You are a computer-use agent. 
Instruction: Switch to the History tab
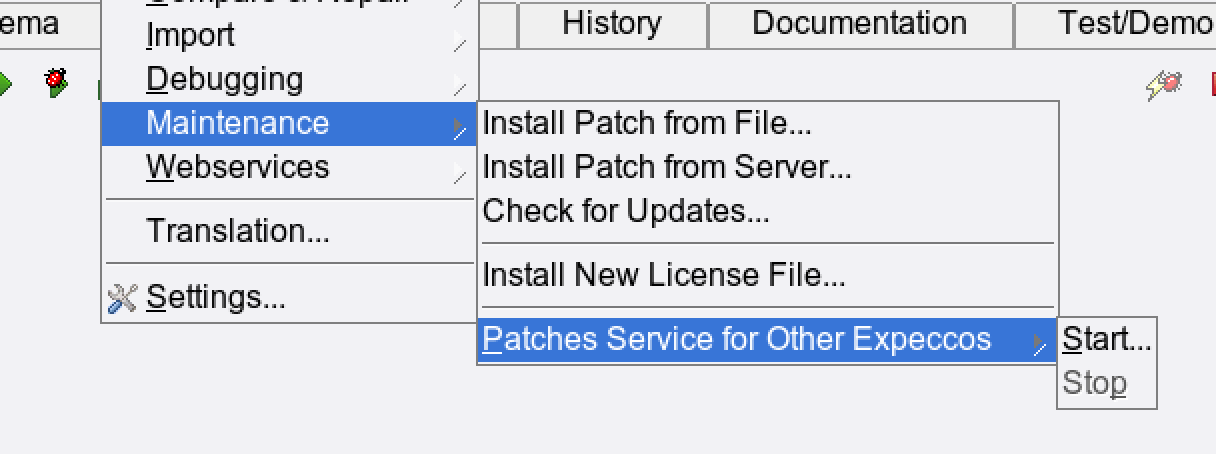pos(612,23)
